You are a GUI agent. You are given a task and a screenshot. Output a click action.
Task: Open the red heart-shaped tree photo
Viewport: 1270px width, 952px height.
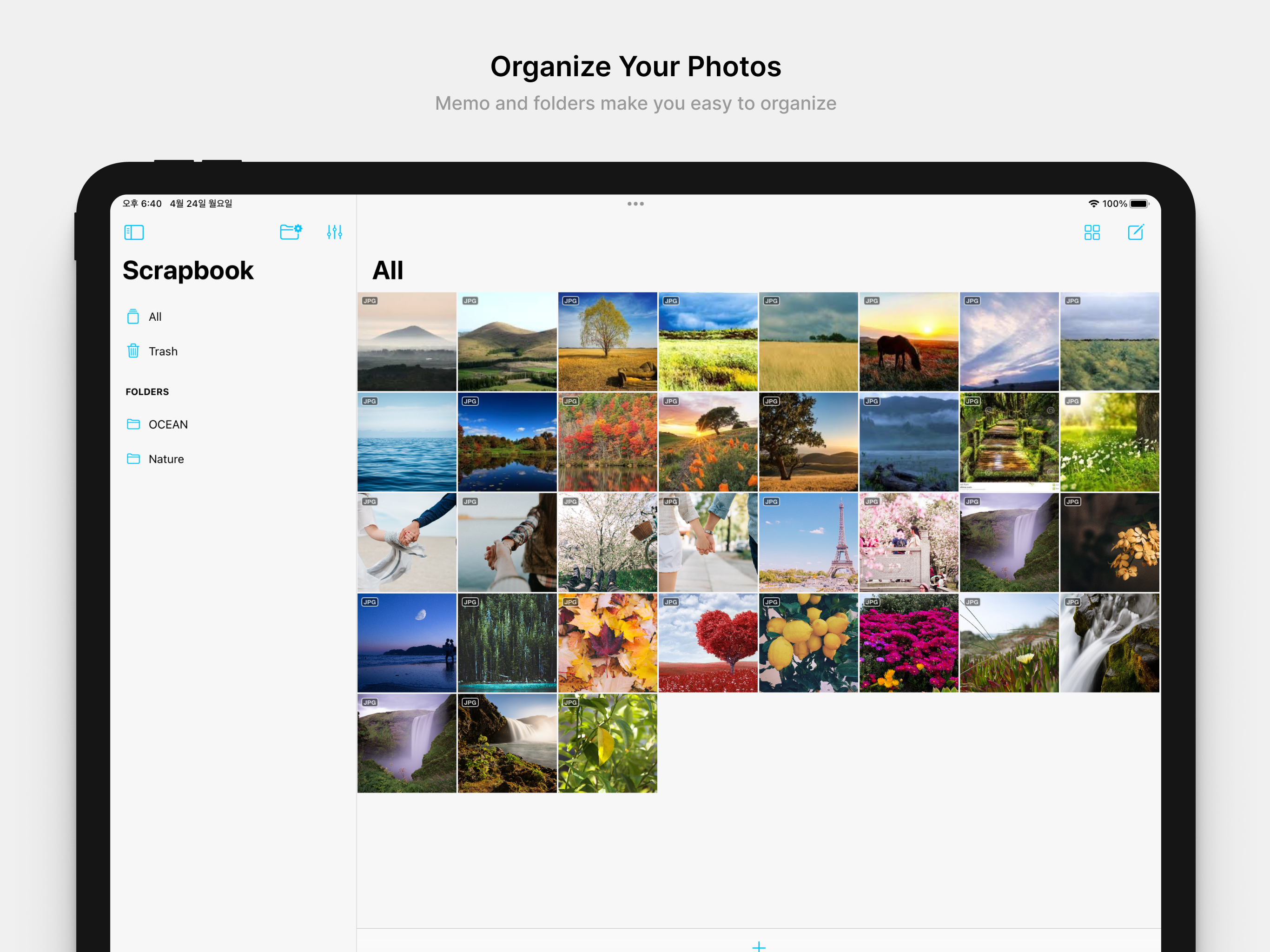pos(708,642)
